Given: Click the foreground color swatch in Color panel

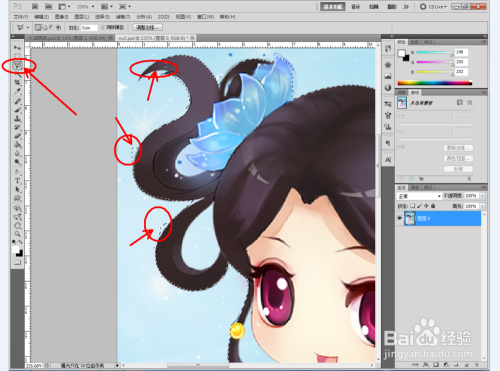Looking at the screenshot, I should (401, 53).
